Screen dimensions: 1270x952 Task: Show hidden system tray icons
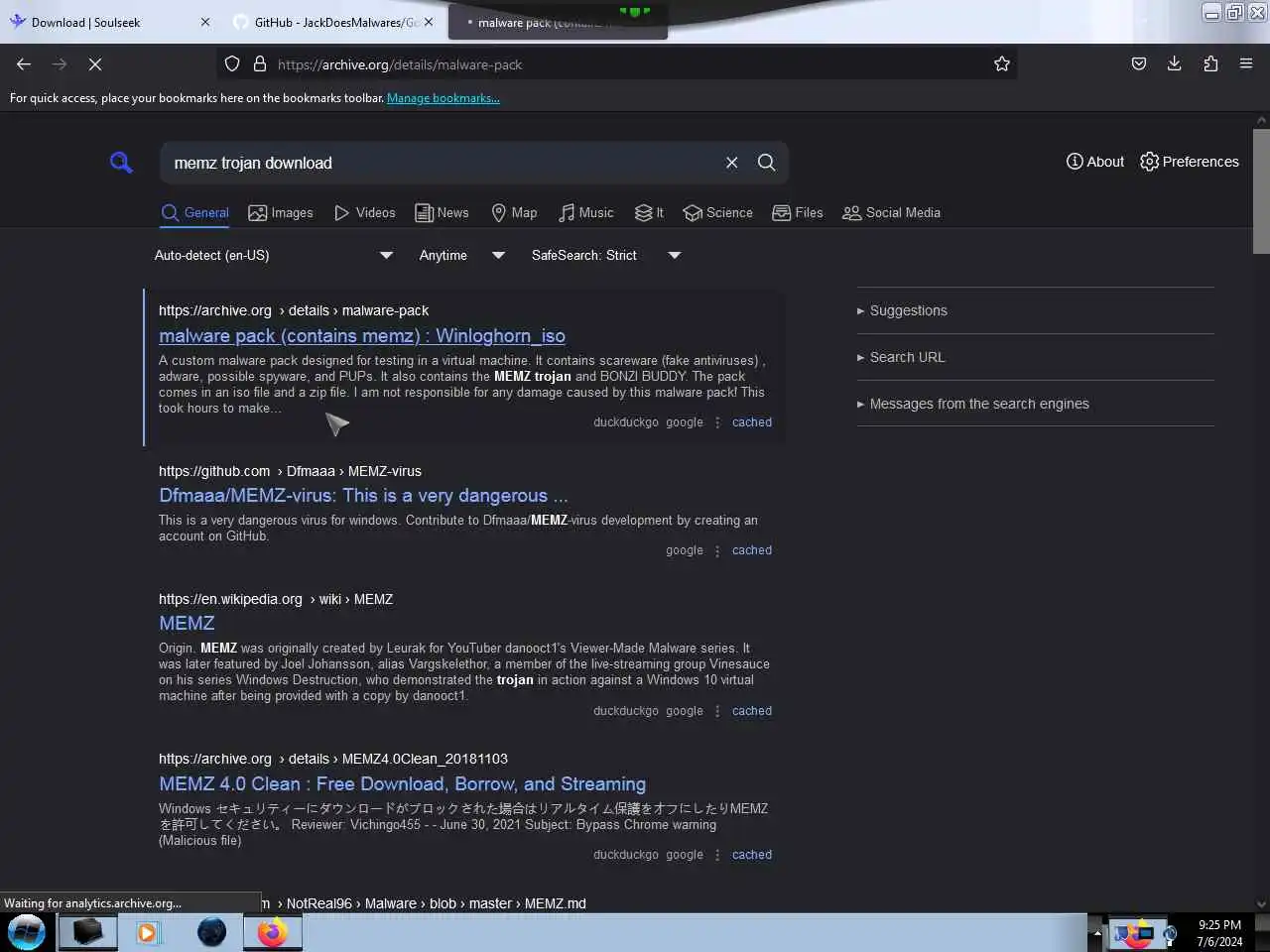pos(1097,933)
